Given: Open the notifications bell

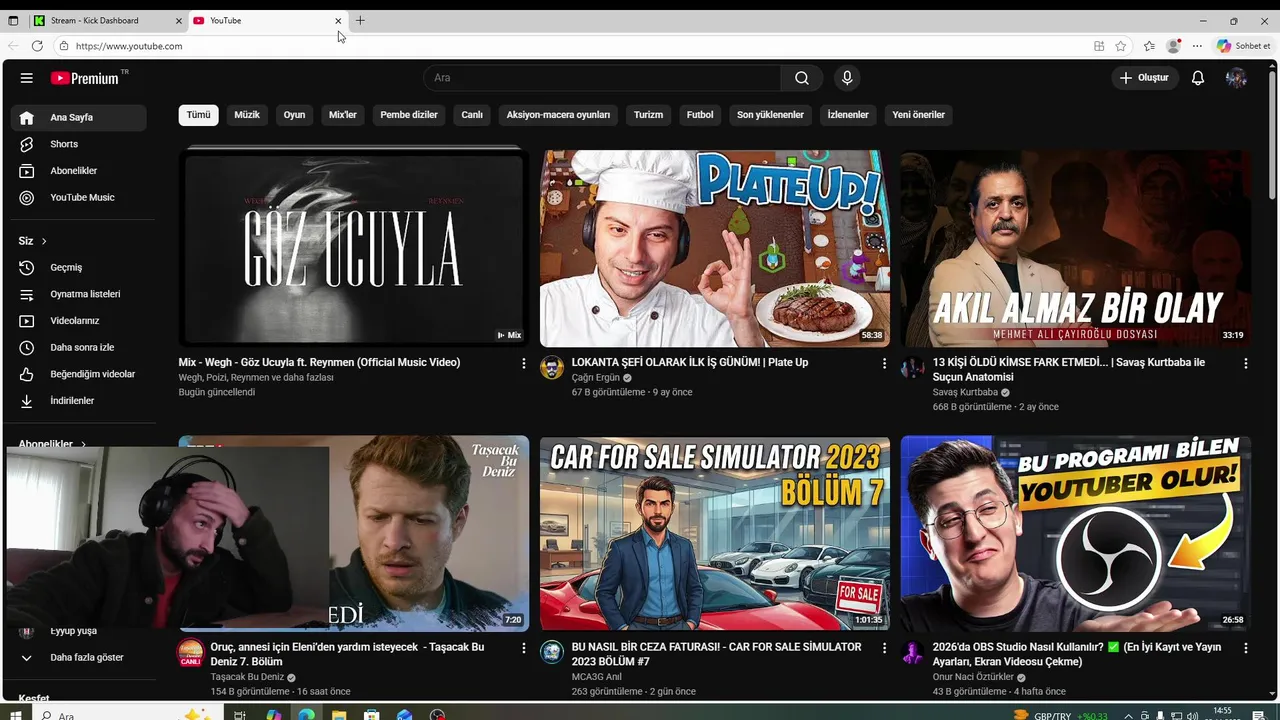Looking at the screenshot, I should point(1198,78).
